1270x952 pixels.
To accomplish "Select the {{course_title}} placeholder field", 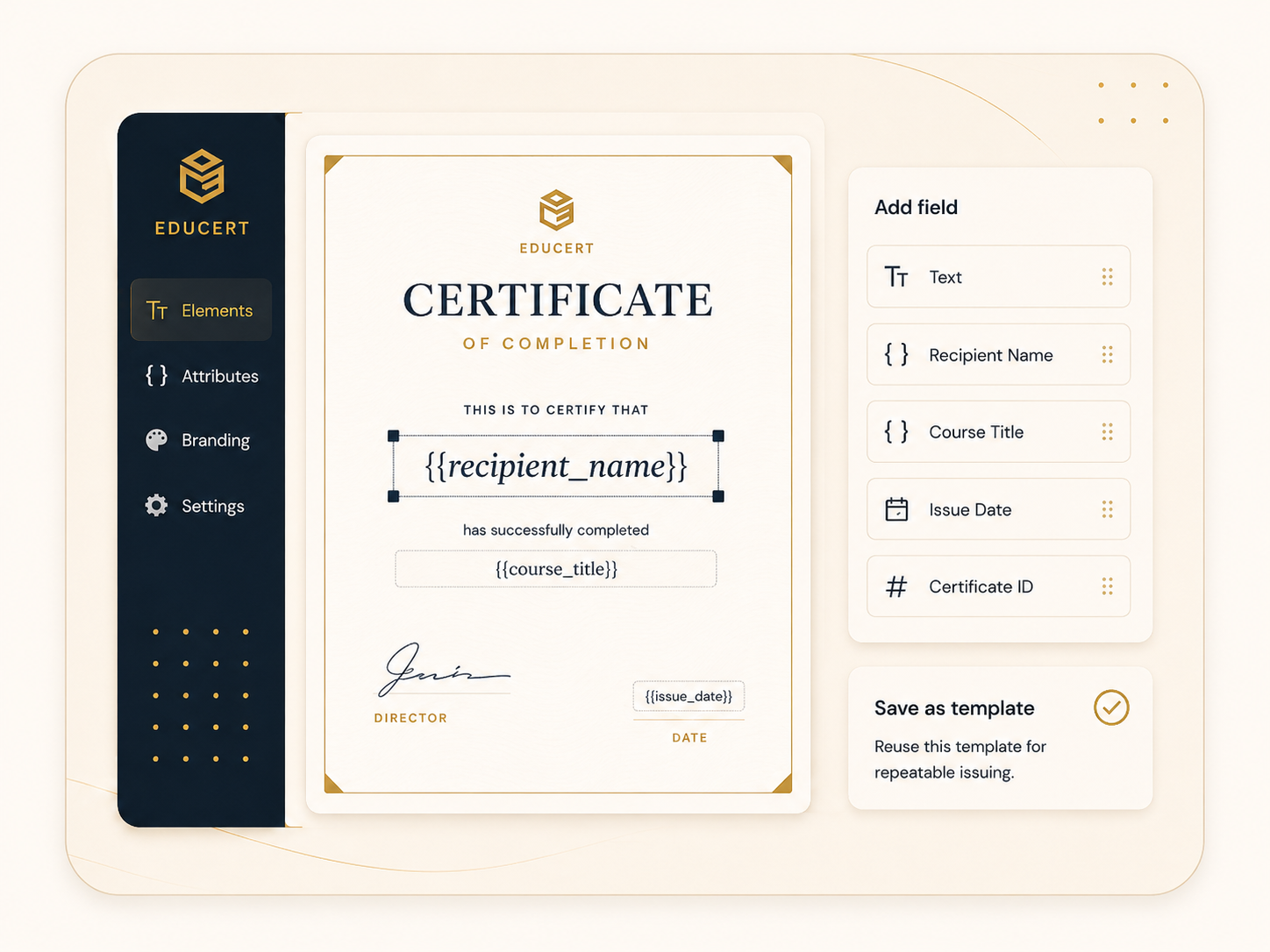I will pos(556,569).
